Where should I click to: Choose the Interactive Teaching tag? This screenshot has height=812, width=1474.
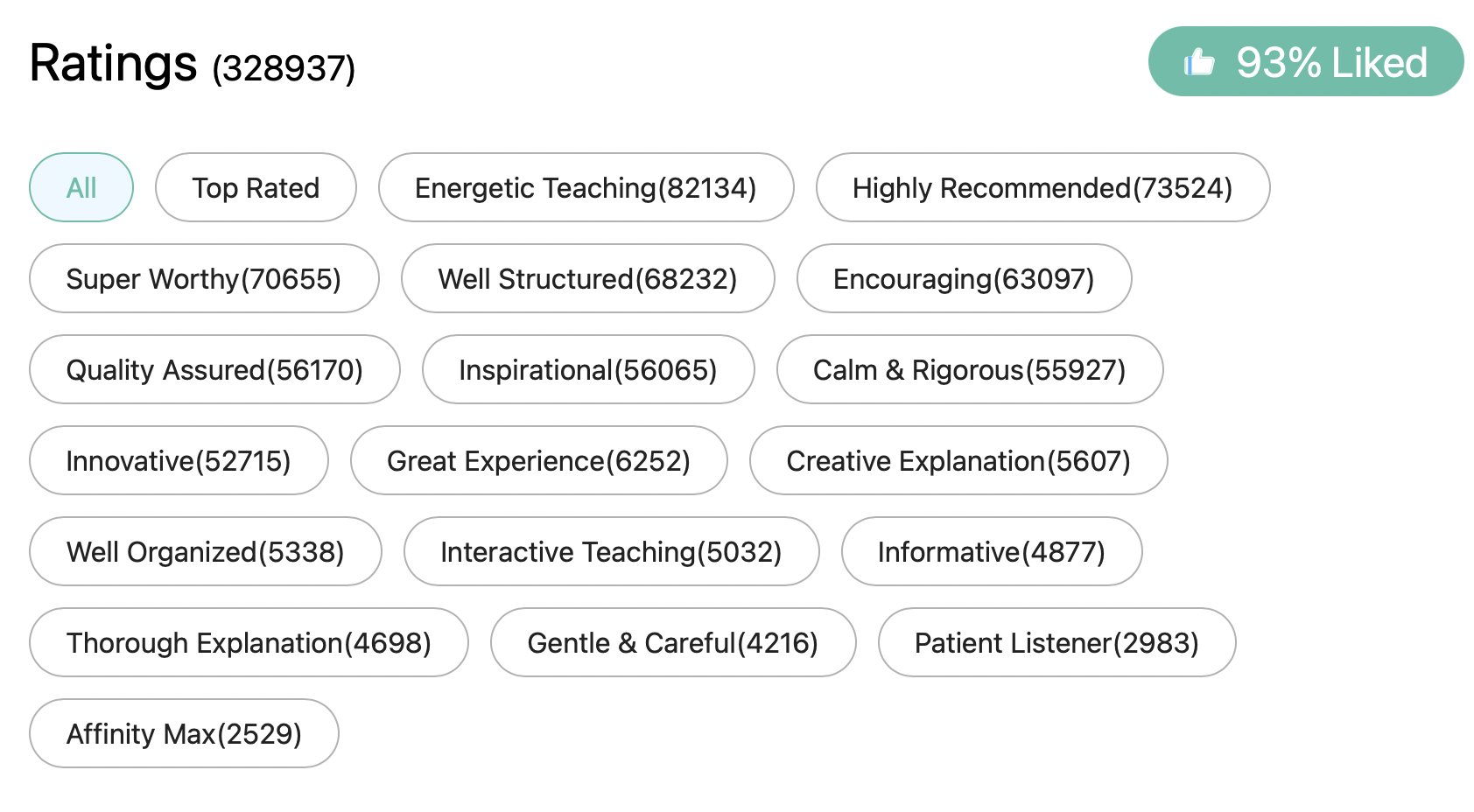tap(611, 551)
